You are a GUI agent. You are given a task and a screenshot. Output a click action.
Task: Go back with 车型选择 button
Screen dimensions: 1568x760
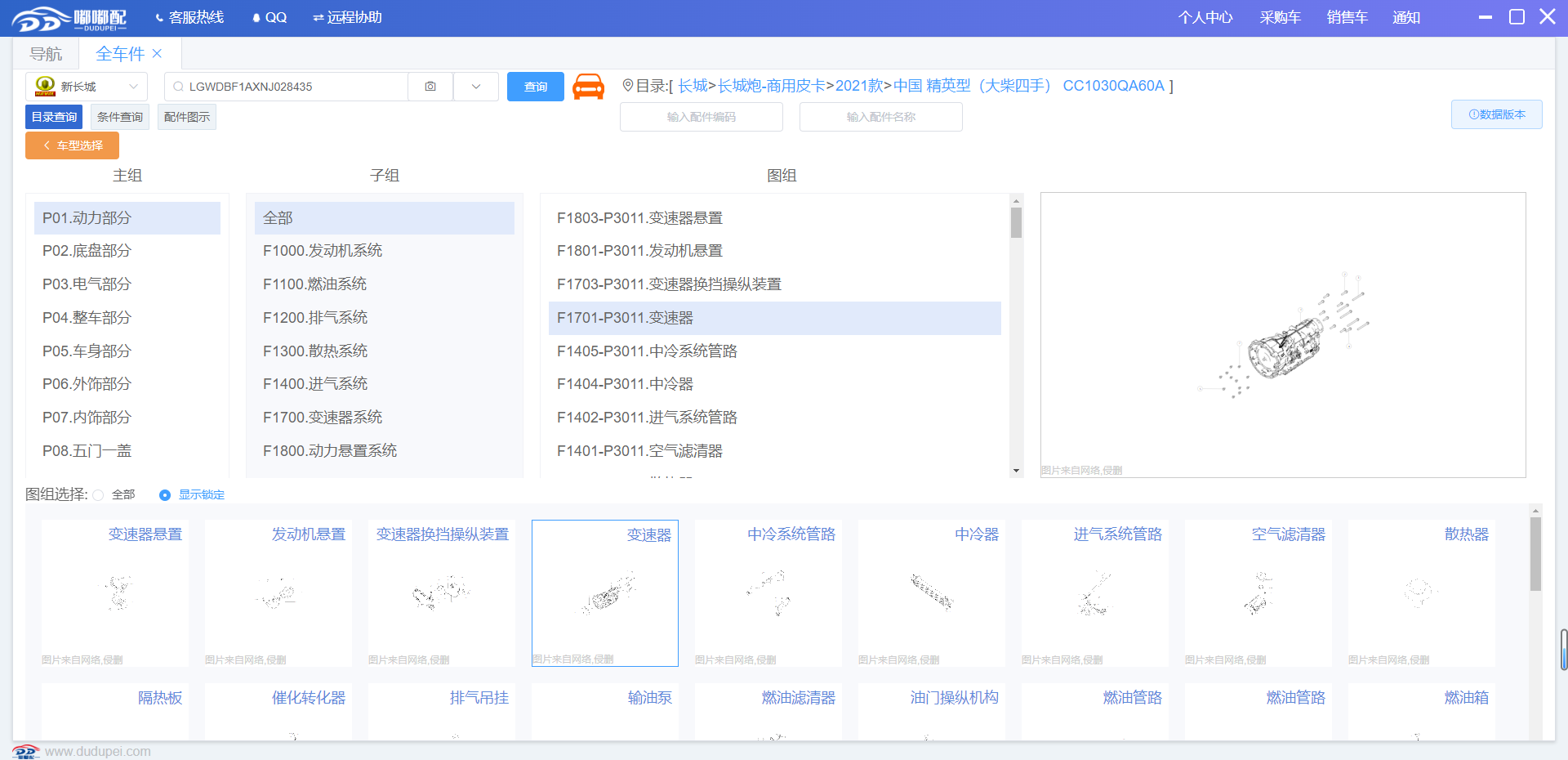click(x=73, y=145)
